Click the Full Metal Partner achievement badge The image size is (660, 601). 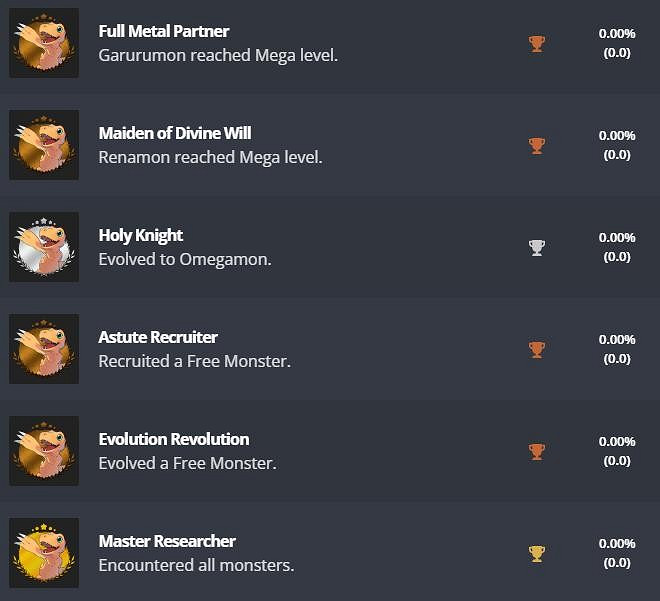44,43
